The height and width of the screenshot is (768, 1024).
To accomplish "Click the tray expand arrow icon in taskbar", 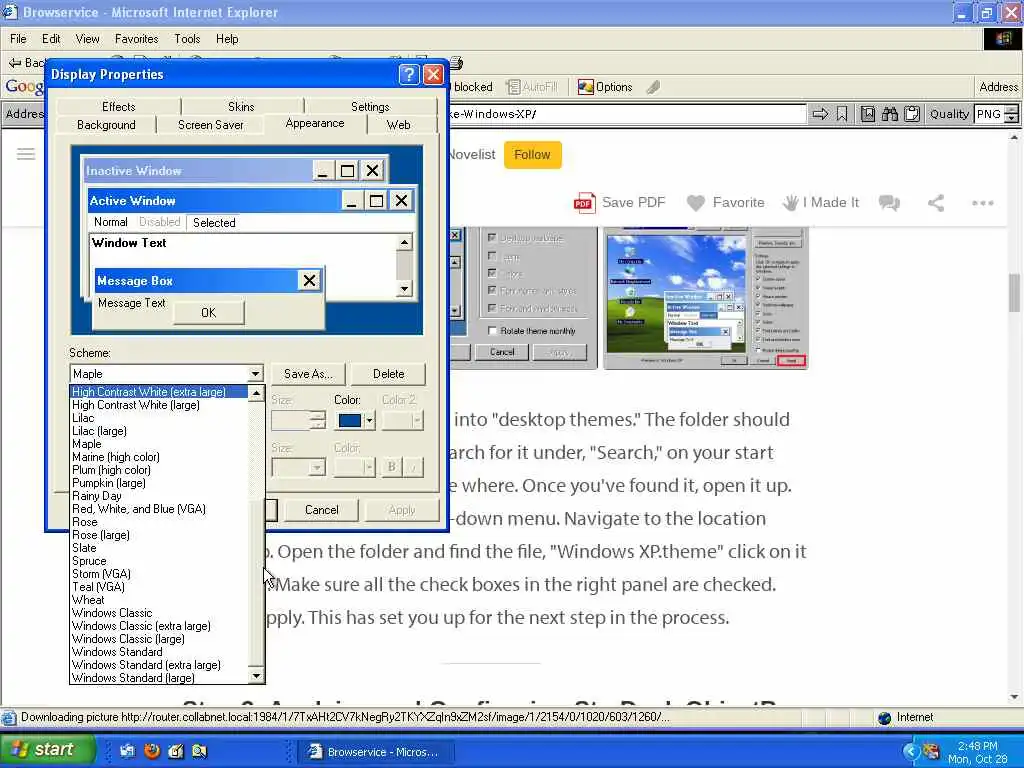I will pyautogui.click(x=910, y=751).
